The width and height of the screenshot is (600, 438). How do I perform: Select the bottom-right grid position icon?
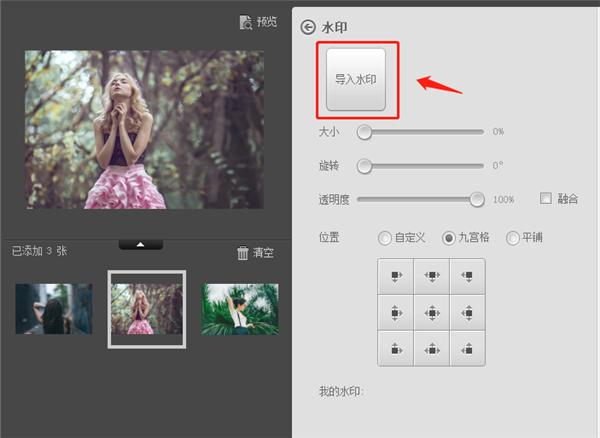point(466,348)
